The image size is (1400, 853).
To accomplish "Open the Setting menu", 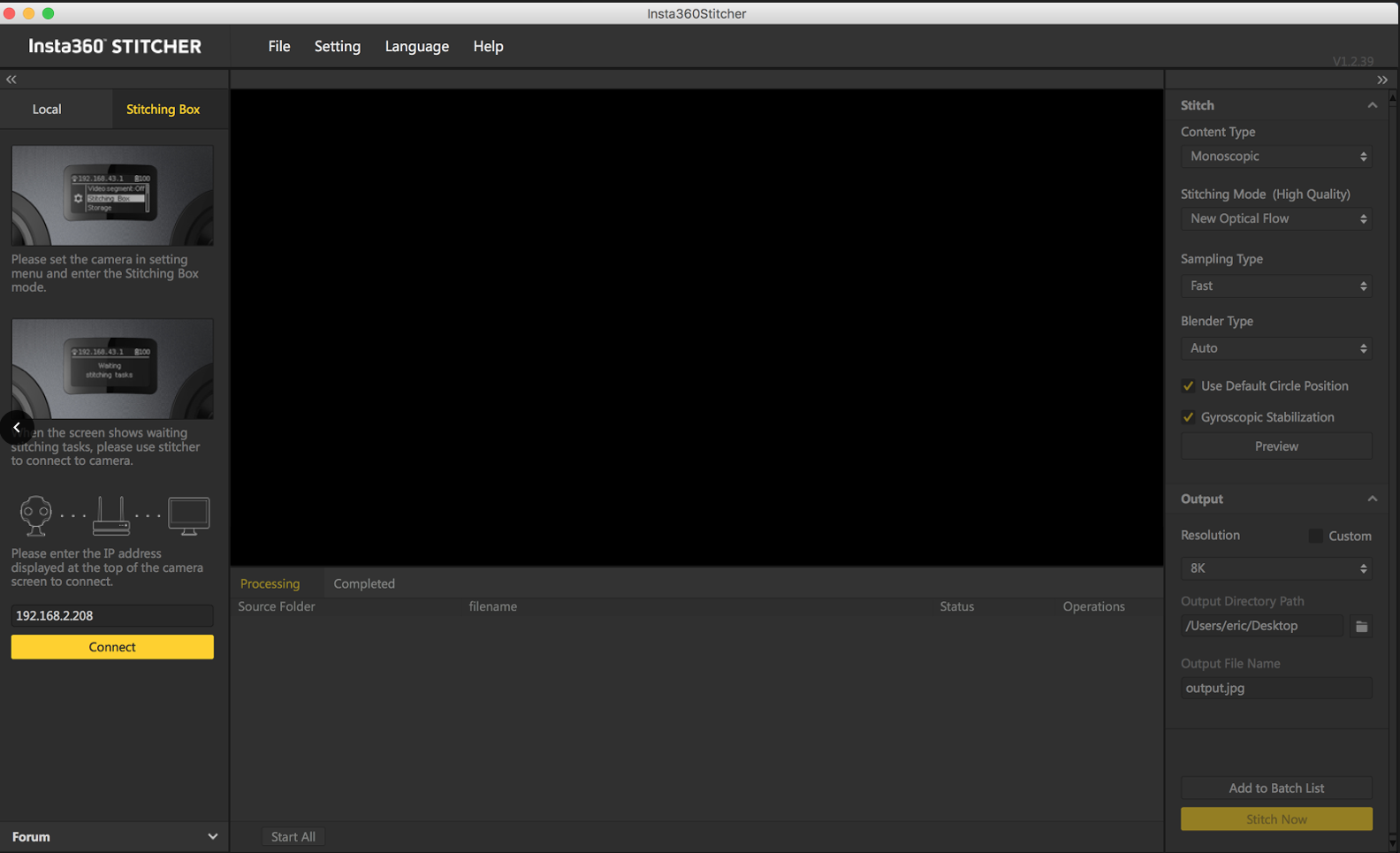I will coord(337,47).
